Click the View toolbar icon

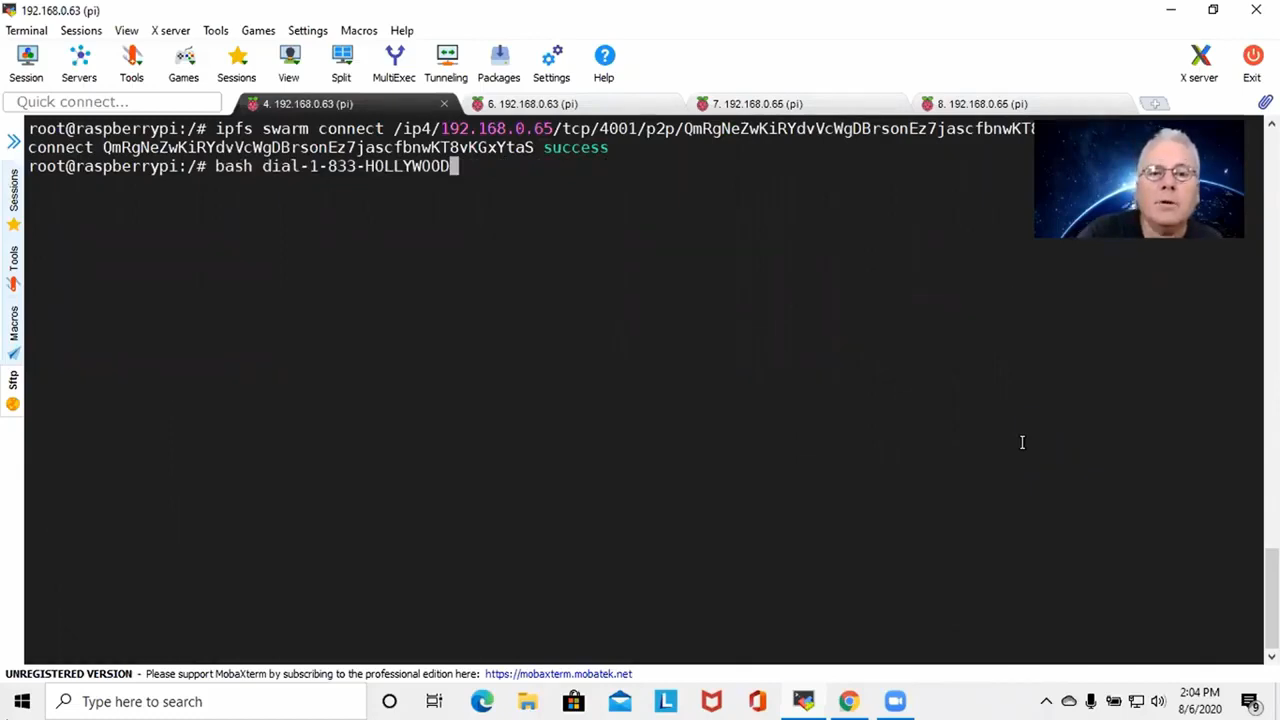pos(289,64)
